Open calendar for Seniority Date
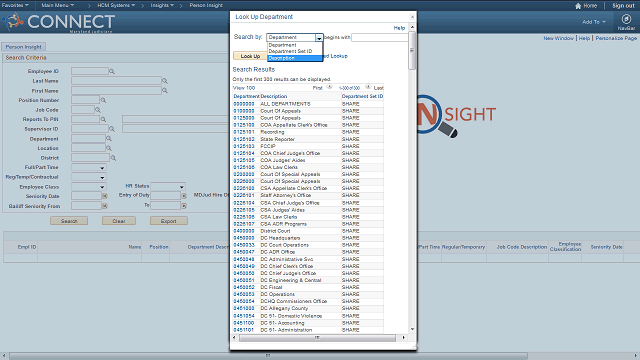The width and height of the screenshot is (640, 360). (105, 196)
